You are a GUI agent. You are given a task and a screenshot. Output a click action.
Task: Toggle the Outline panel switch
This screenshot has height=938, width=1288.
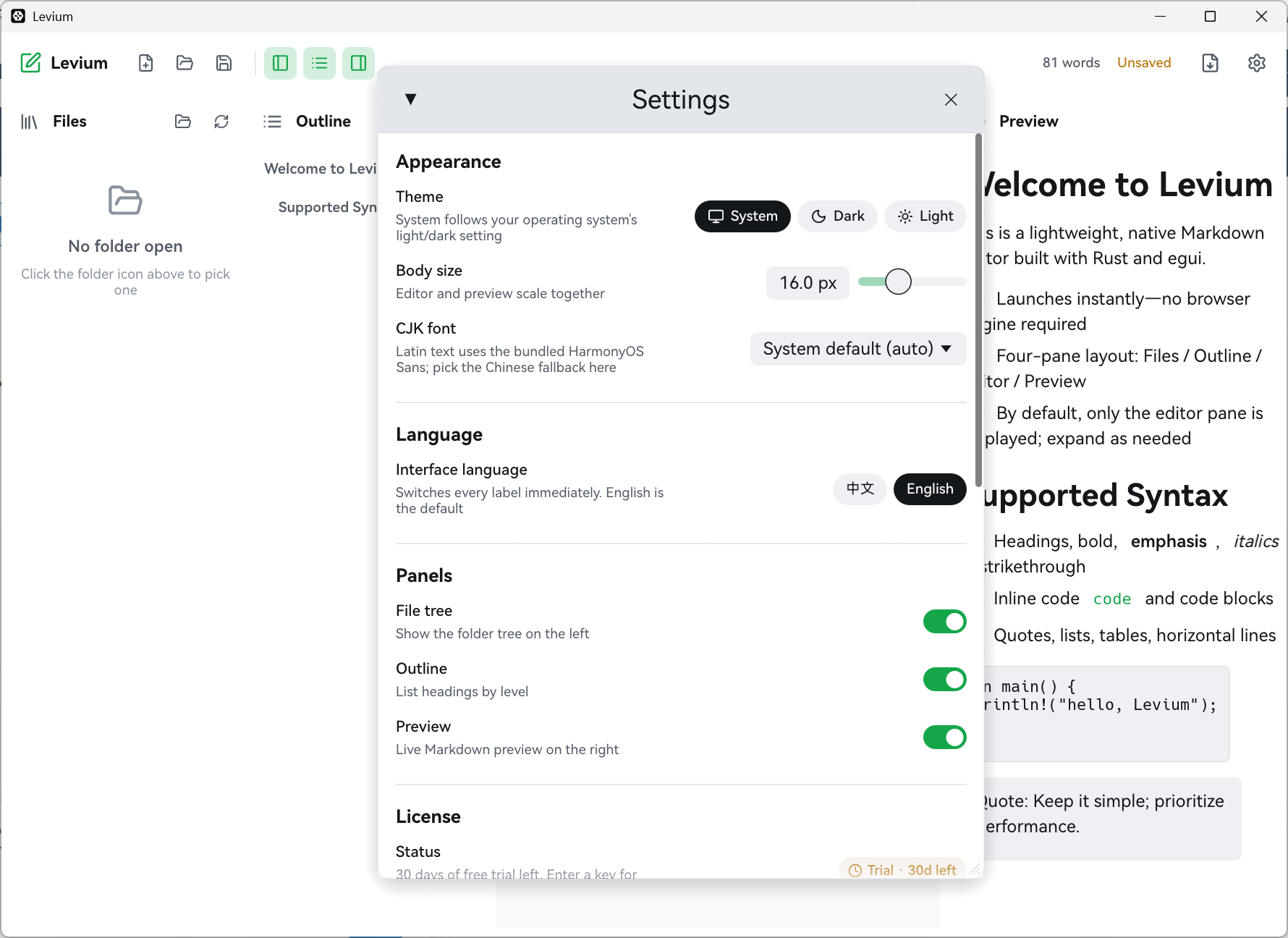pos(944,680)
